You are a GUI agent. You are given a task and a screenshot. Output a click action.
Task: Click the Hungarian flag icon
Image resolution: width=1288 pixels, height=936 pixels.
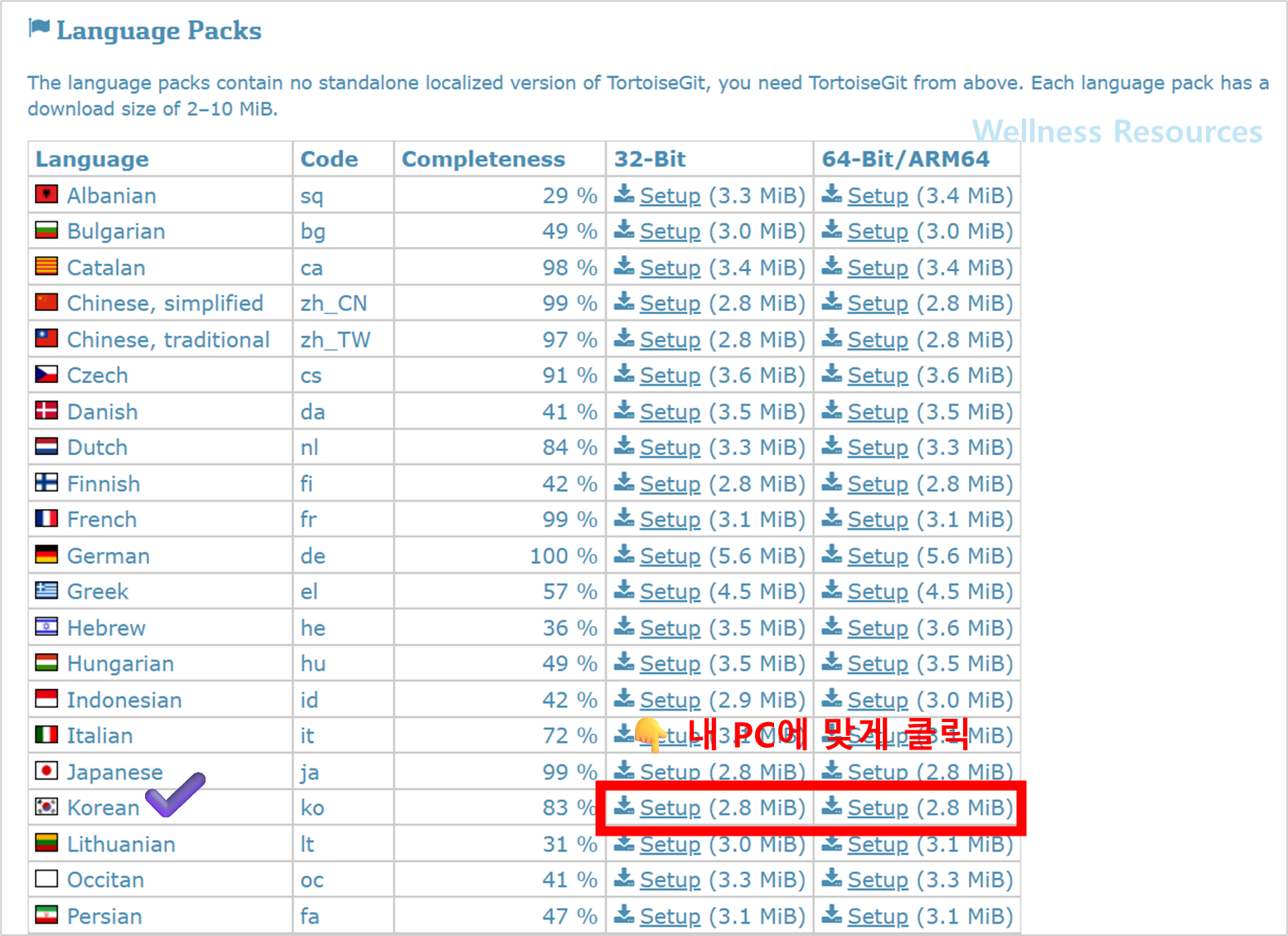point(46,662)
